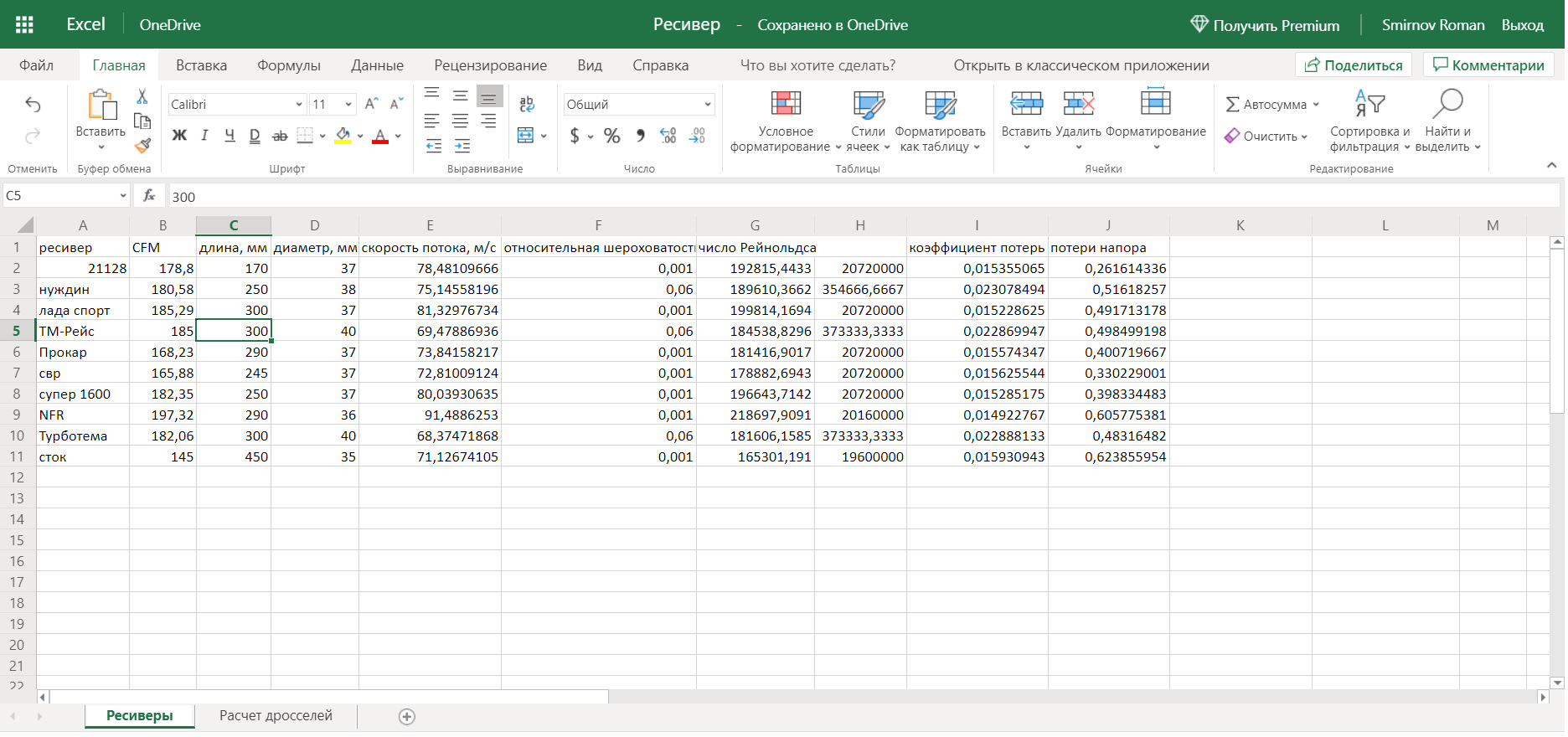This screenshot has width=1568, height=737.
Task: Click the formula bar showing 300
Action: click(x=863, y=196)
